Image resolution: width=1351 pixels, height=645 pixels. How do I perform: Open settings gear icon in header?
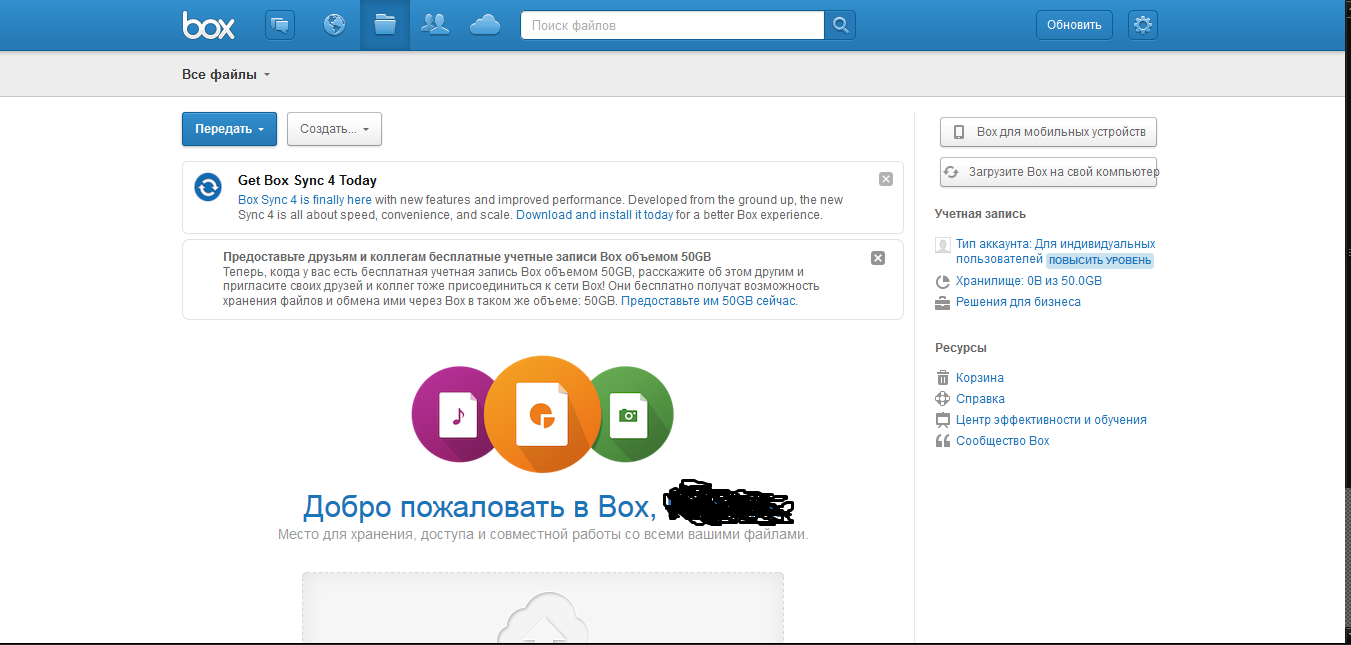[x=1142, y=25]
